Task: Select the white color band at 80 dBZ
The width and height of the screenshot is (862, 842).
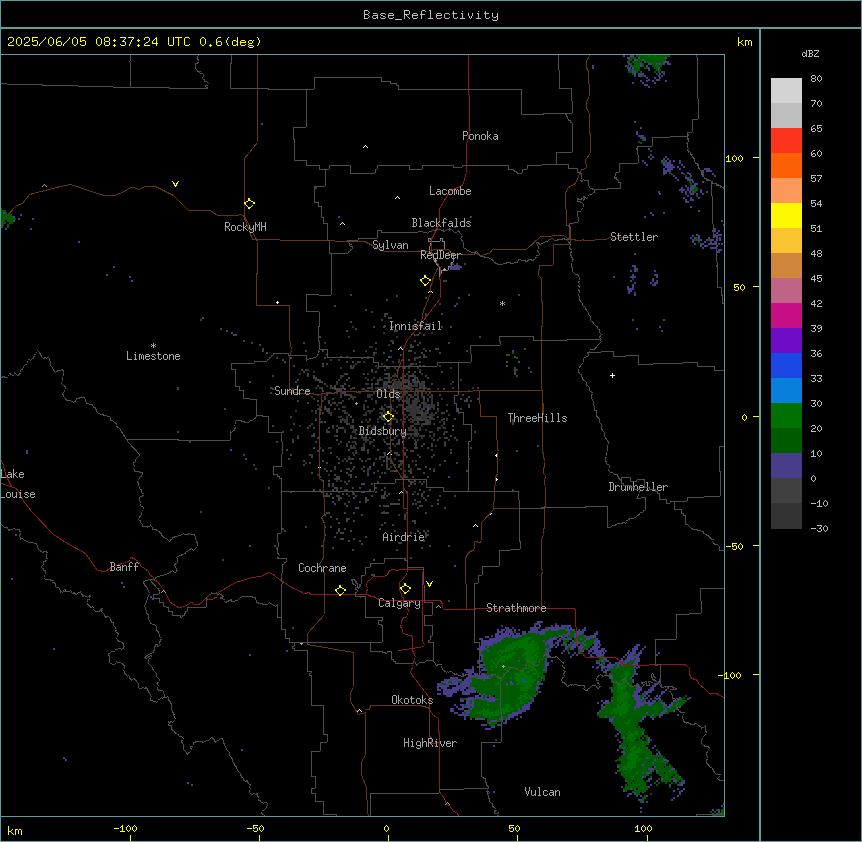Action: tap(786, 90)
